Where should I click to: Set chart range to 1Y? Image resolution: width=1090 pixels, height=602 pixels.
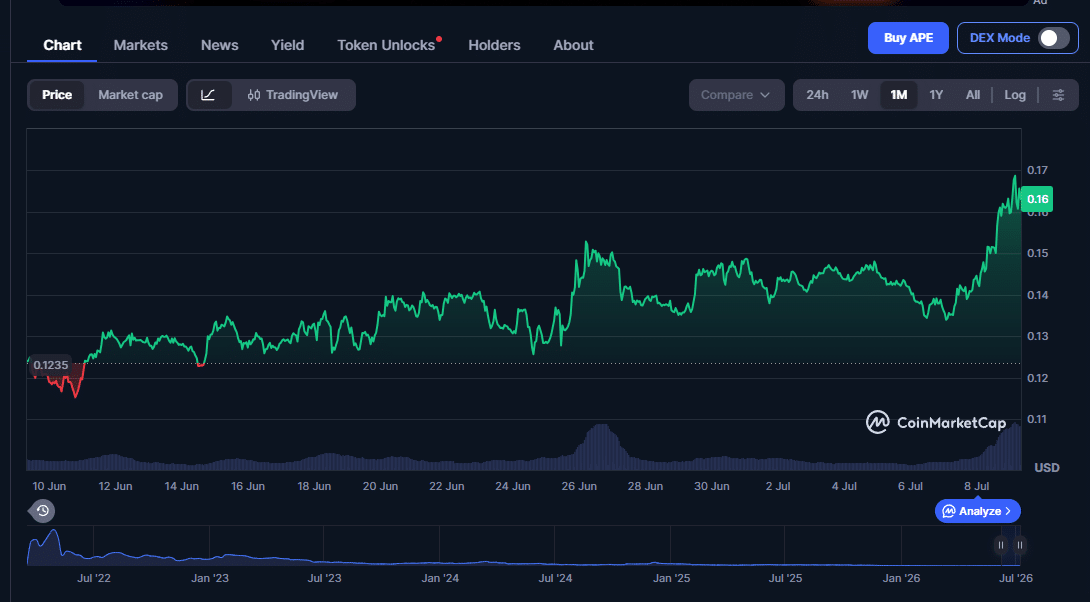936,95
